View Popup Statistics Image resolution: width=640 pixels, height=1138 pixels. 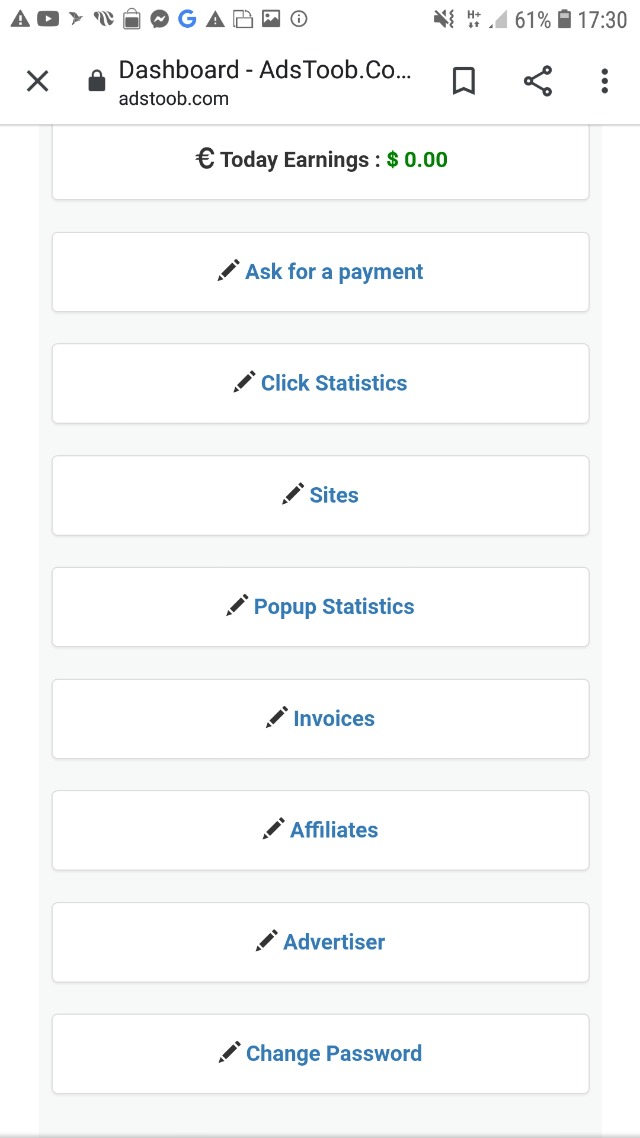pos(334,607)
